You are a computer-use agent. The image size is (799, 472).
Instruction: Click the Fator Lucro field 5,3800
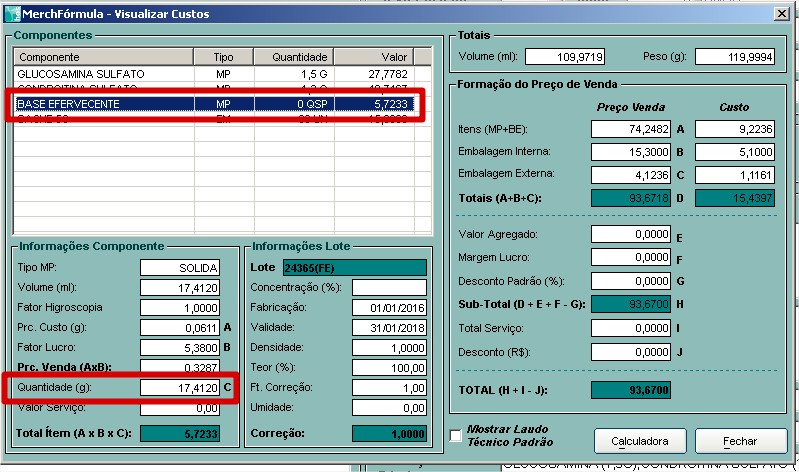click(x=180, y=348)
